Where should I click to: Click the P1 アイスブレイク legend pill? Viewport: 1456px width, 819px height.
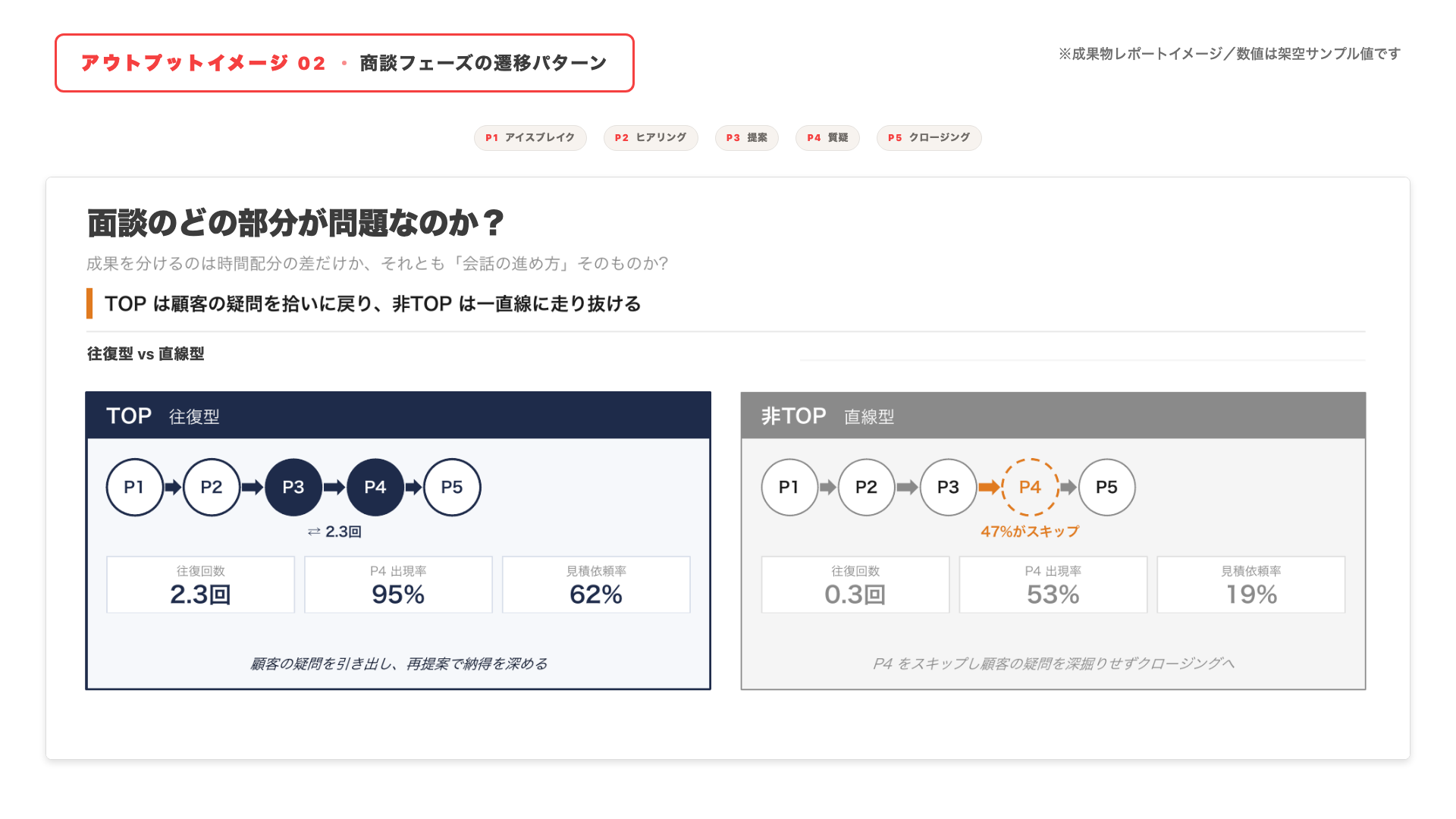click(530, 137)
